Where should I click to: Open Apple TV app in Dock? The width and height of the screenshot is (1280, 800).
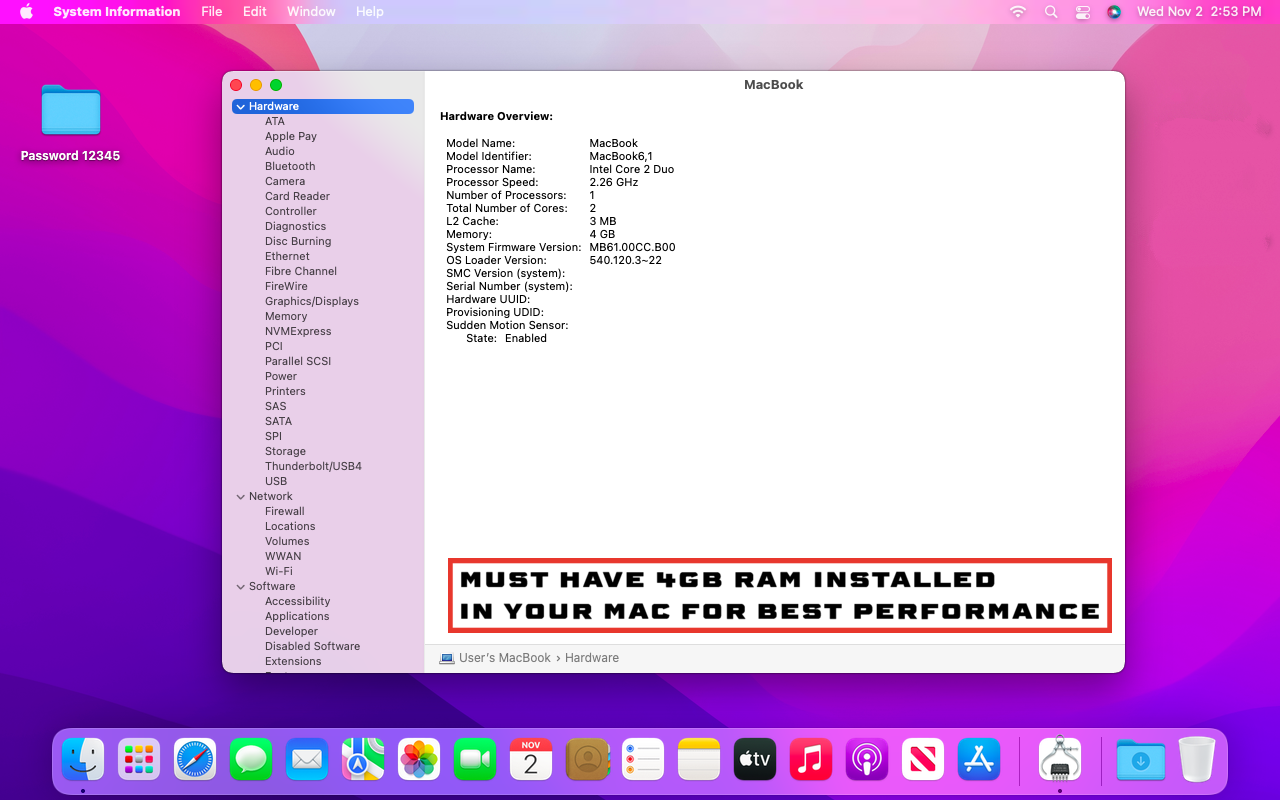755,759
